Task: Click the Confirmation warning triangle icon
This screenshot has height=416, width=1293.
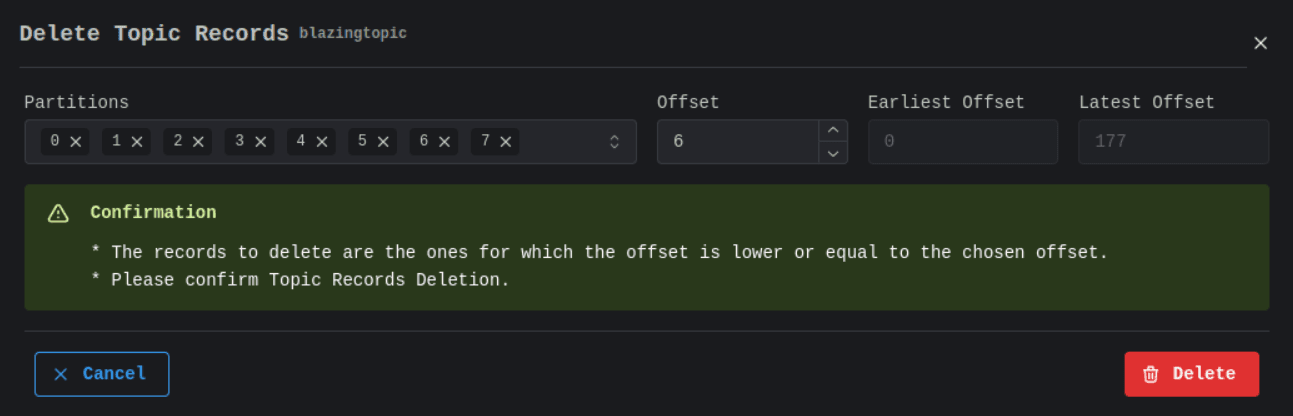Action: [x=58, y=213]
